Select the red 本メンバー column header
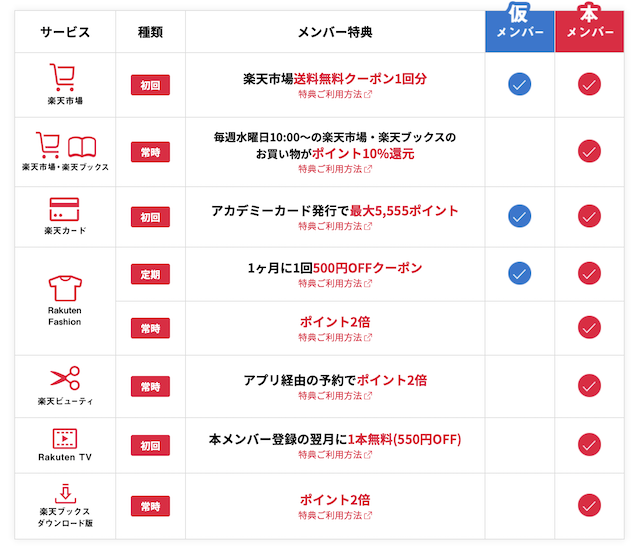This screenshot has width=640, height=550. [x=589, y=27]
